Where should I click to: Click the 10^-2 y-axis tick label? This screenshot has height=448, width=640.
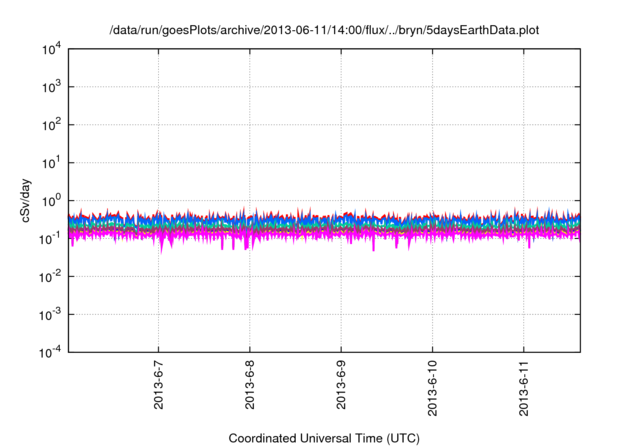(x=50, y=277)
